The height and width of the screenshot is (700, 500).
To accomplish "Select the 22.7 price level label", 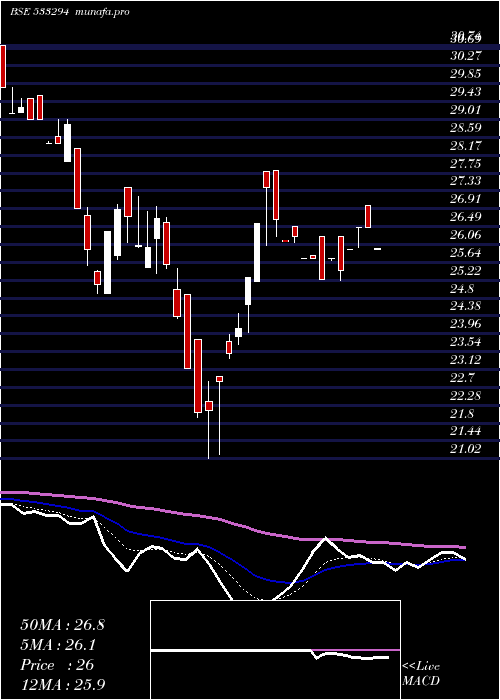I will pos(462,378).
